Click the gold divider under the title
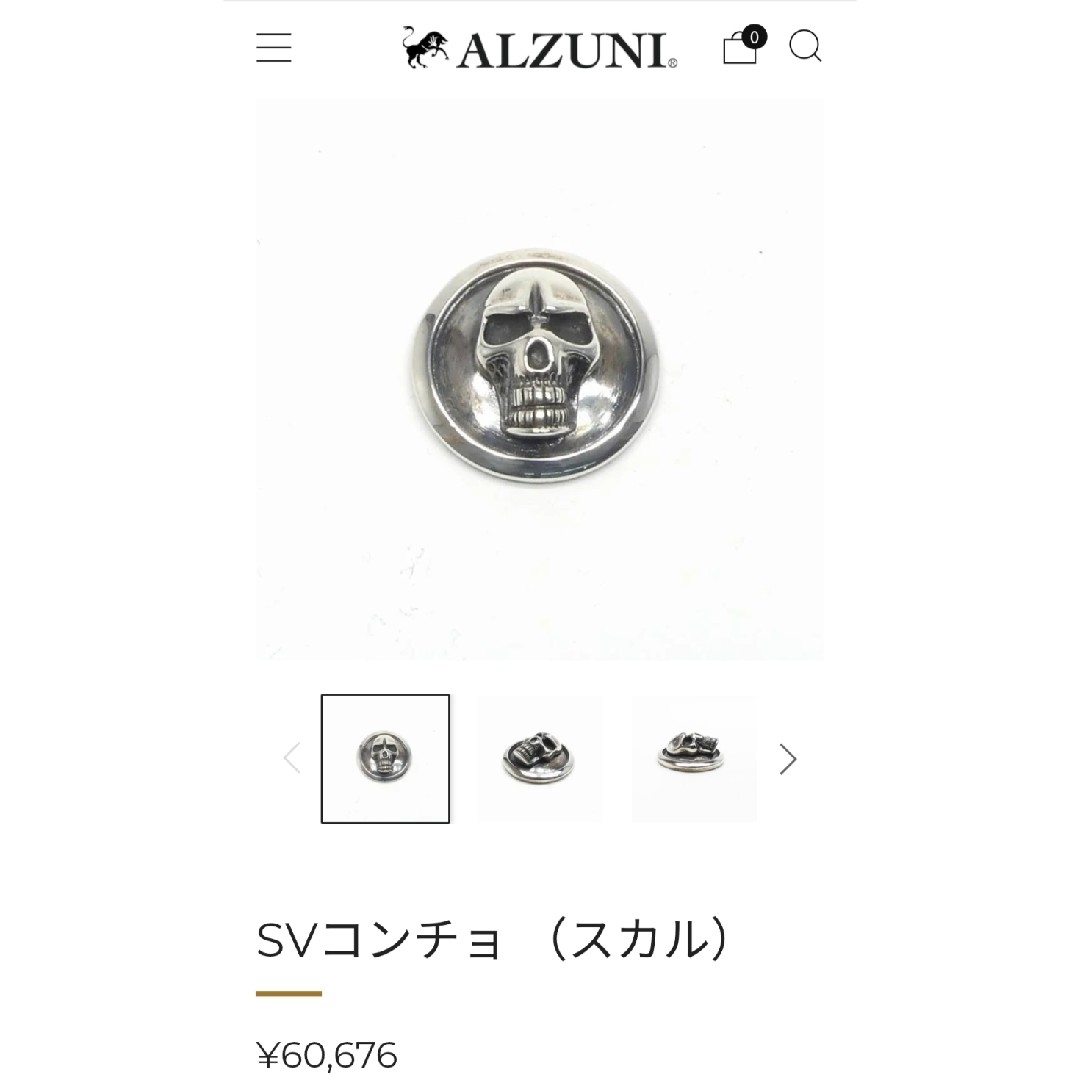The height and width of the screenshot is (1080, 1080). (x=289, y=993)
